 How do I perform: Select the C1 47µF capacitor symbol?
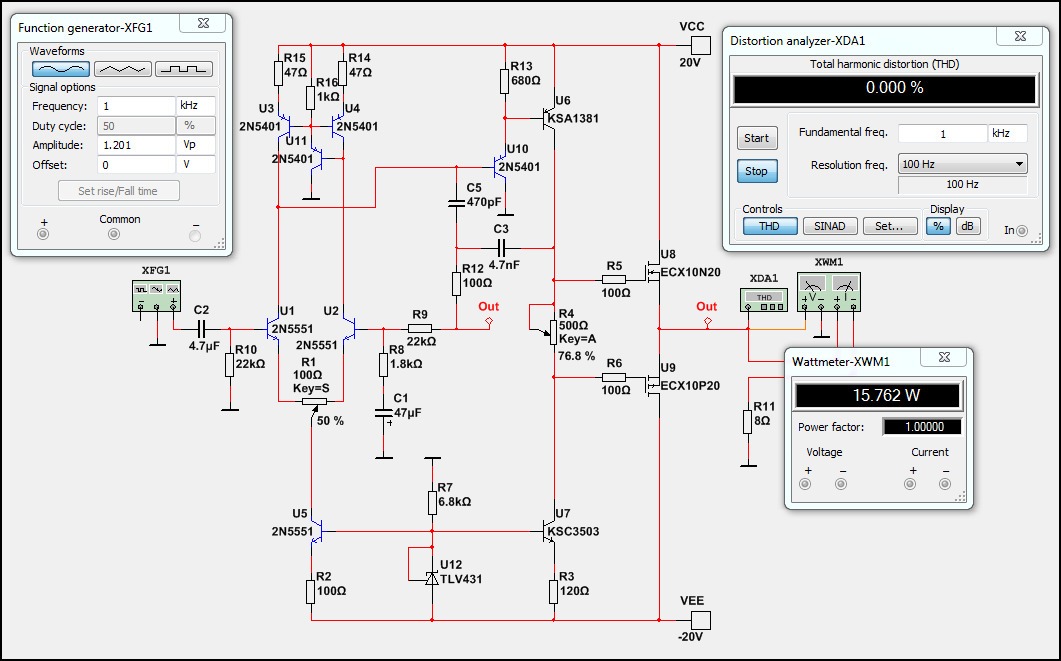pyautogui.click(x=384, y=413)
